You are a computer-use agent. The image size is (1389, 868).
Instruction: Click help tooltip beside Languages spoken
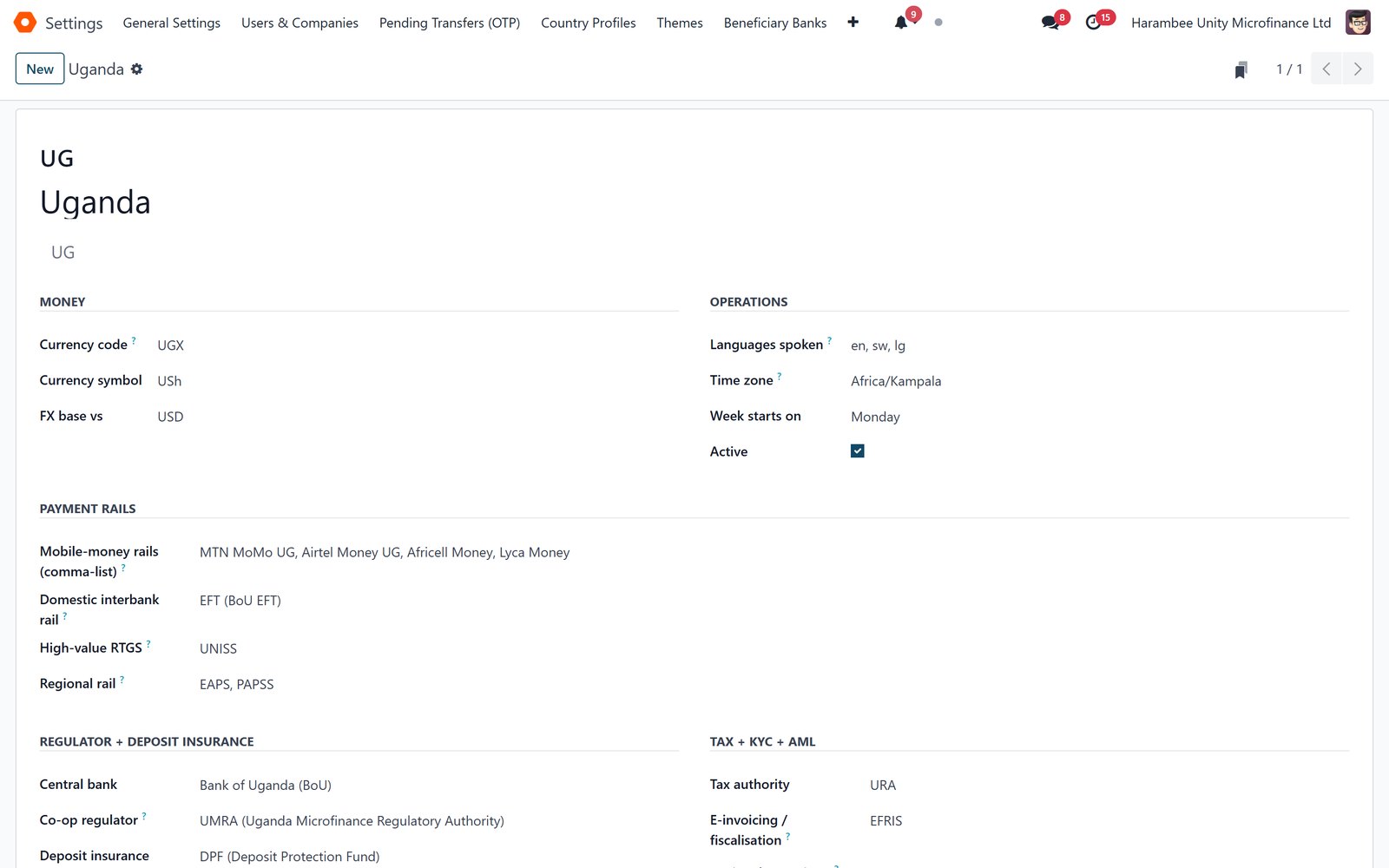(829, 340)
